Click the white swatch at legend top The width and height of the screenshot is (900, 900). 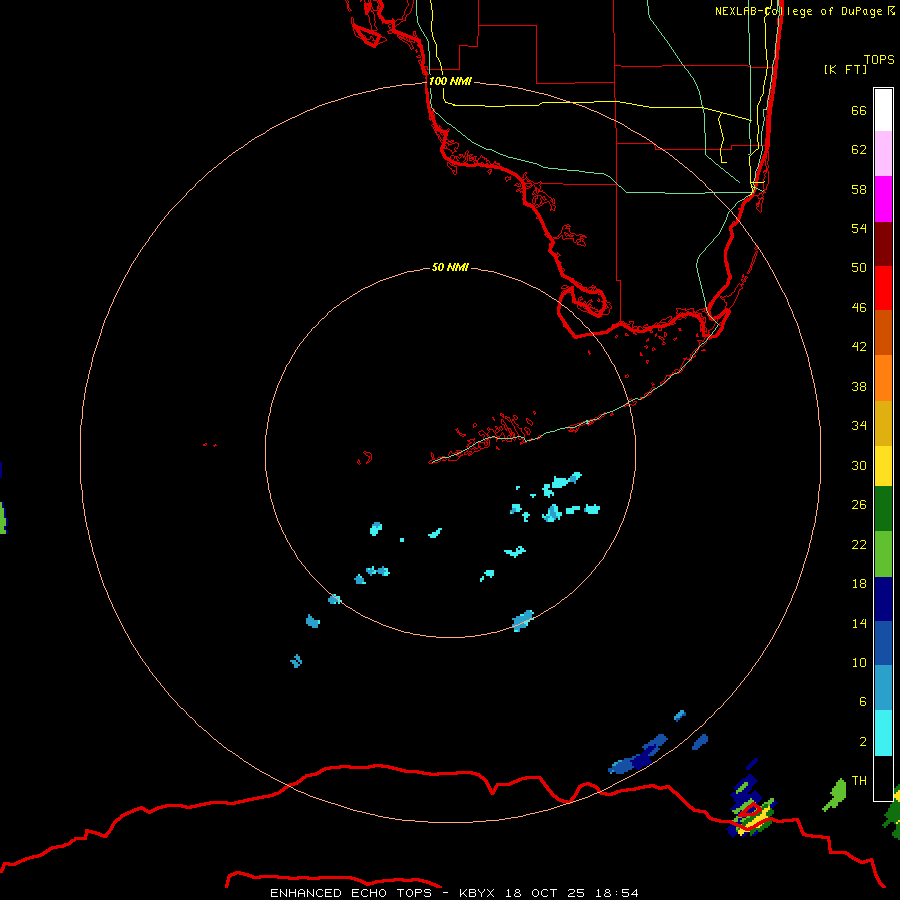(x=883, y=110)
